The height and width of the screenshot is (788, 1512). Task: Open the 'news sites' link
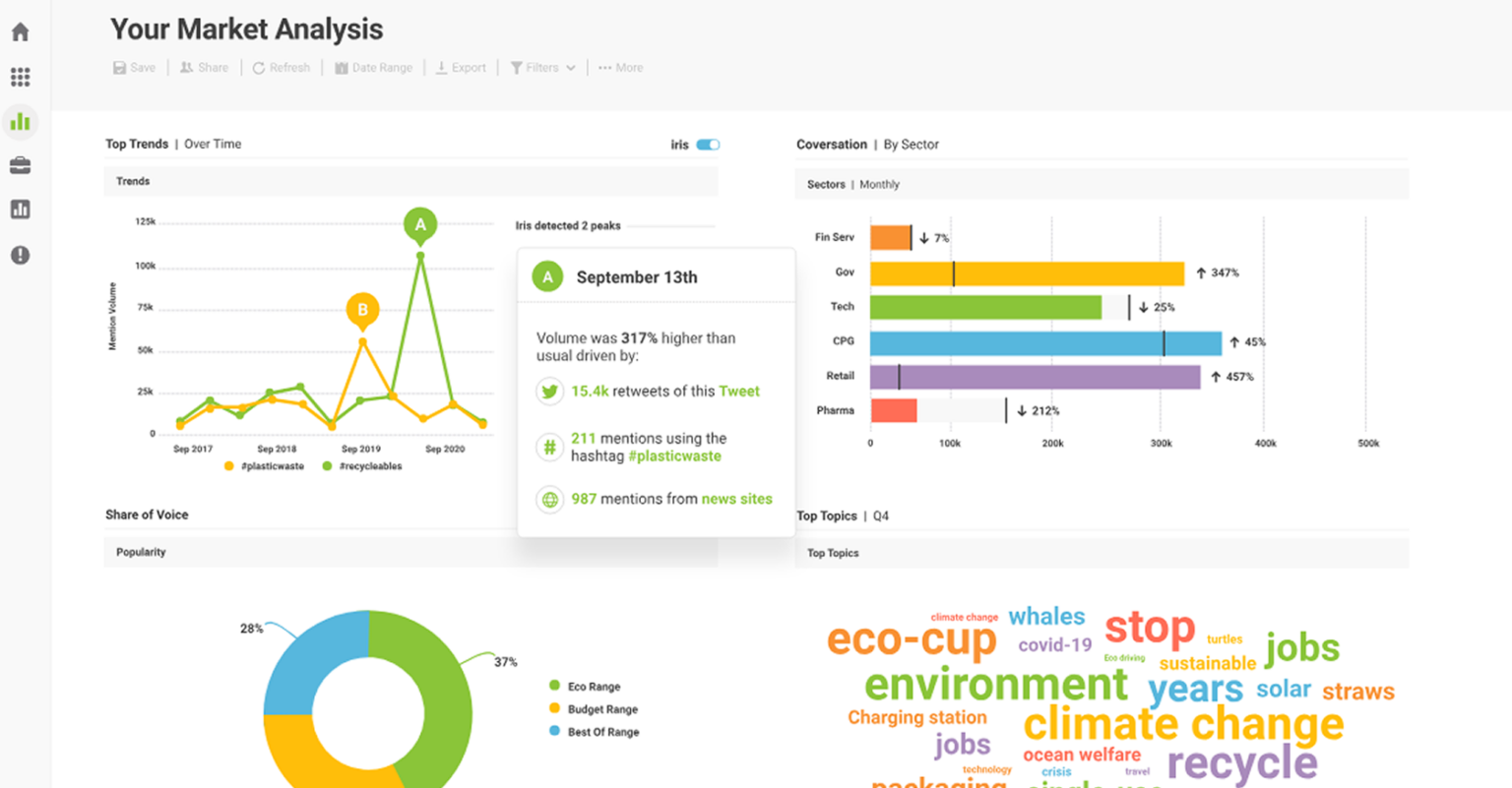[x=736, y=499]
